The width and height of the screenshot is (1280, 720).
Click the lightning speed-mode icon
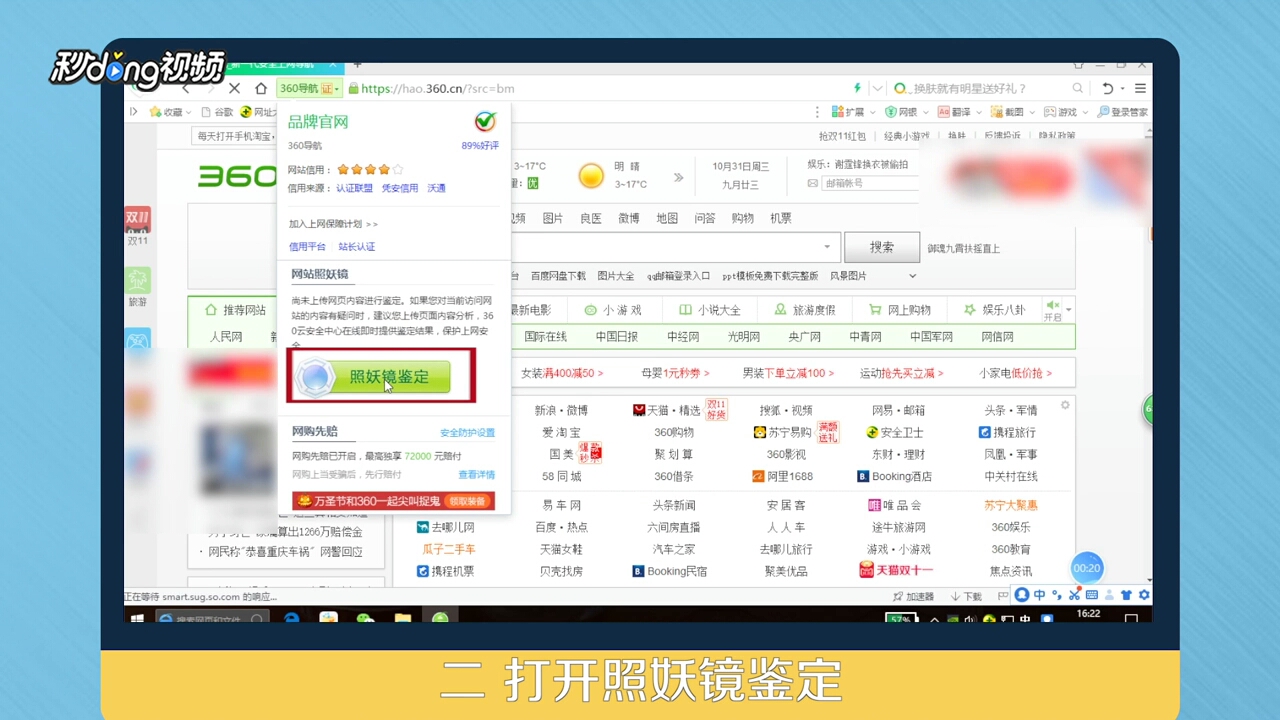[x=856, y=88]
